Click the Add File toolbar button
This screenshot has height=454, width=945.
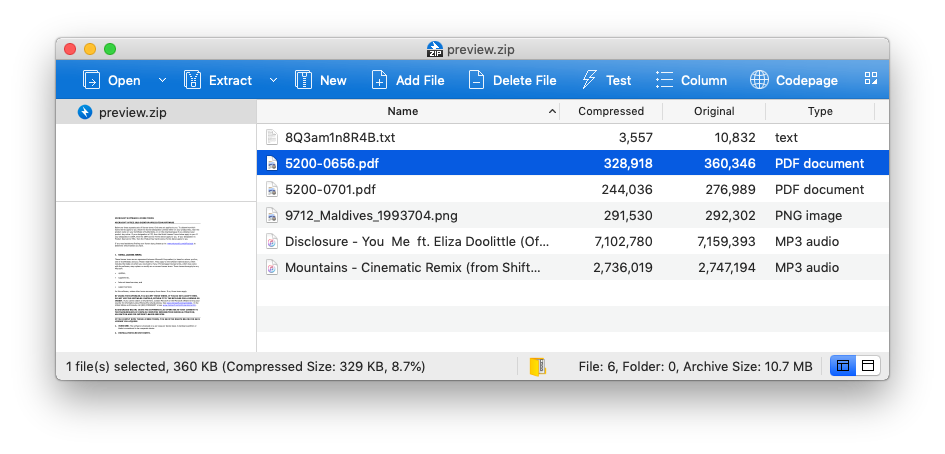coord(407,80)
